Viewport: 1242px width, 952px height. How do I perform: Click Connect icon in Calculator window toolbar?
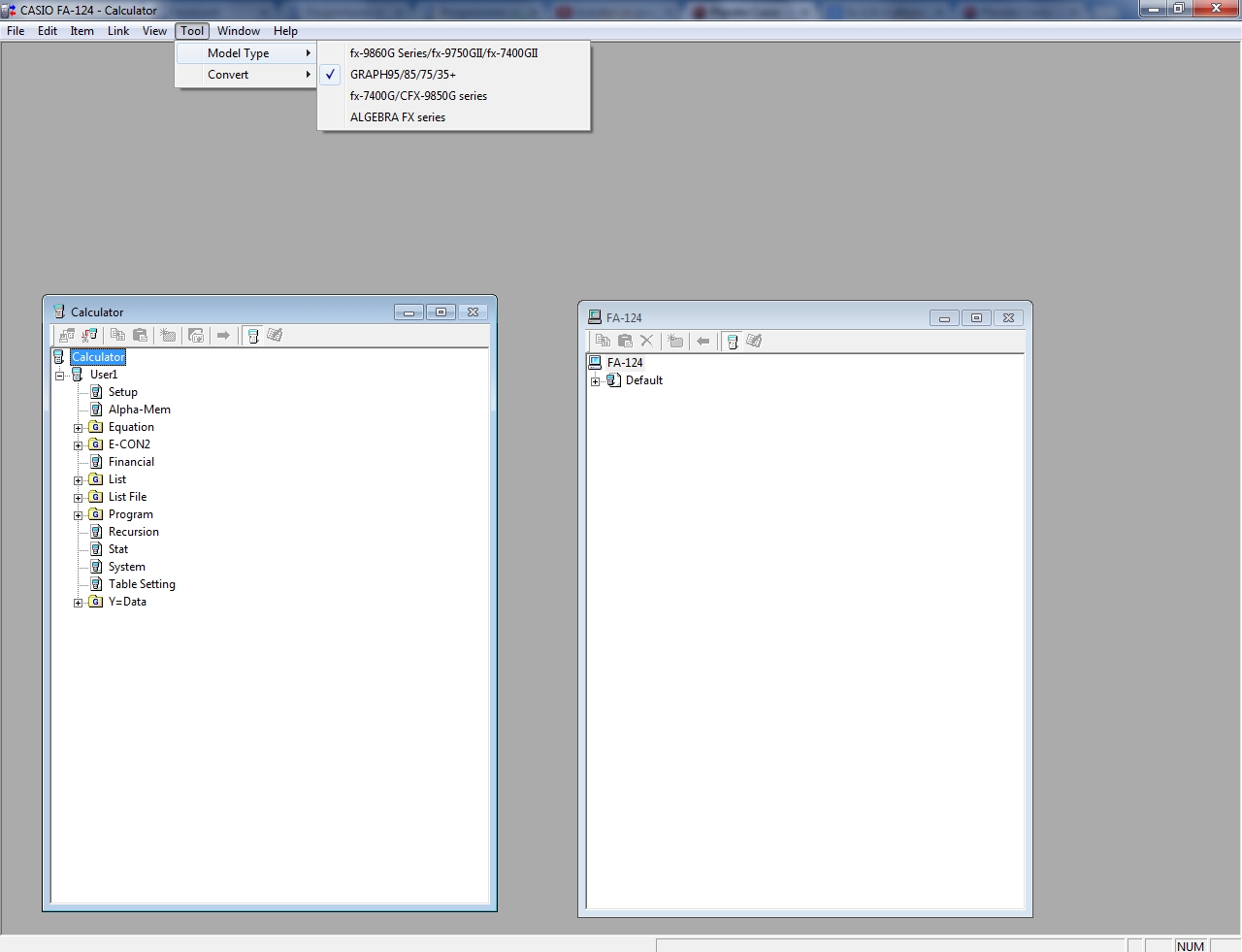coord(67,335)
